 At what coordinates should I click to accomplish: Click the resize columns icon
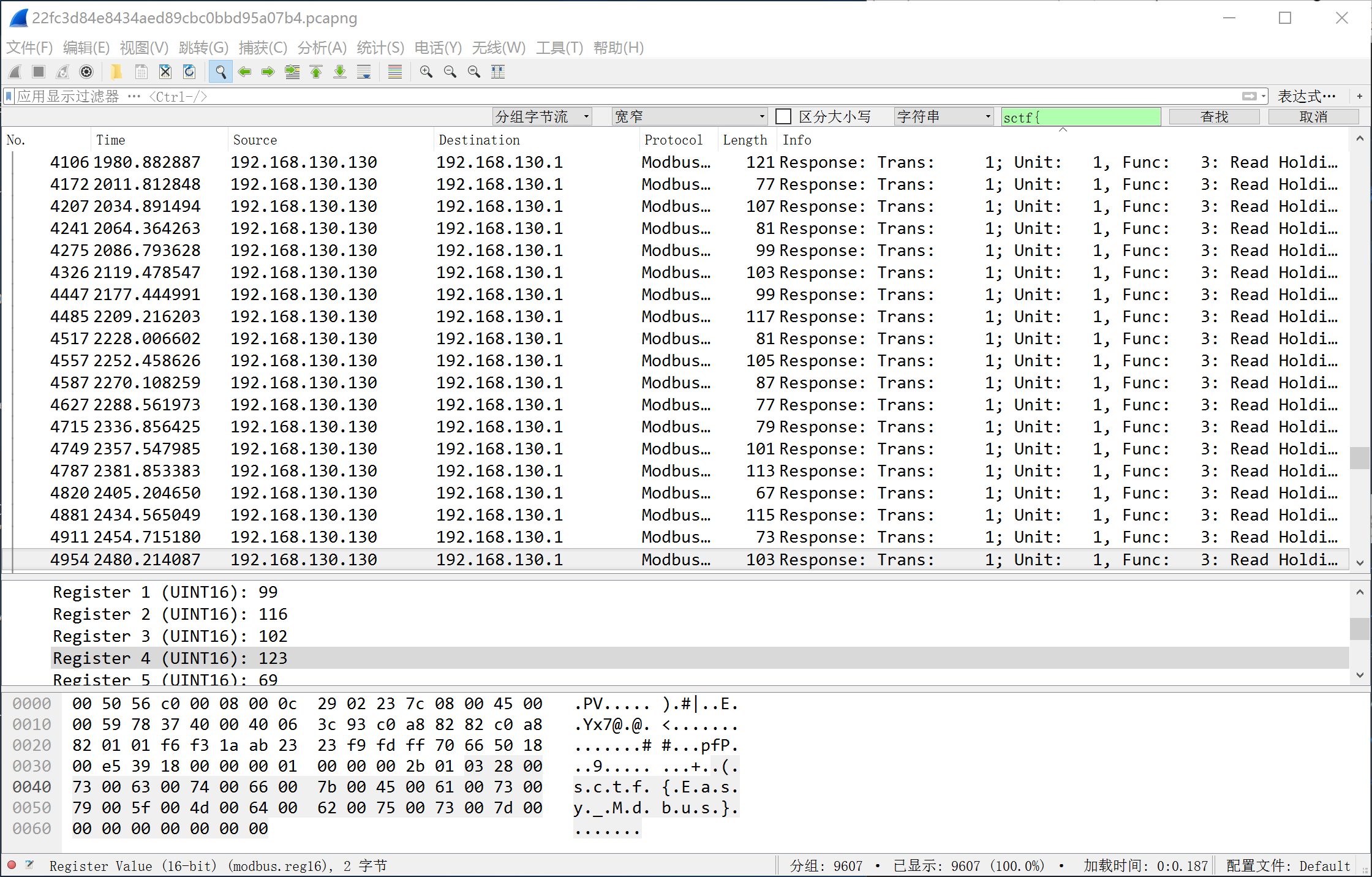(x=498, y=72)
